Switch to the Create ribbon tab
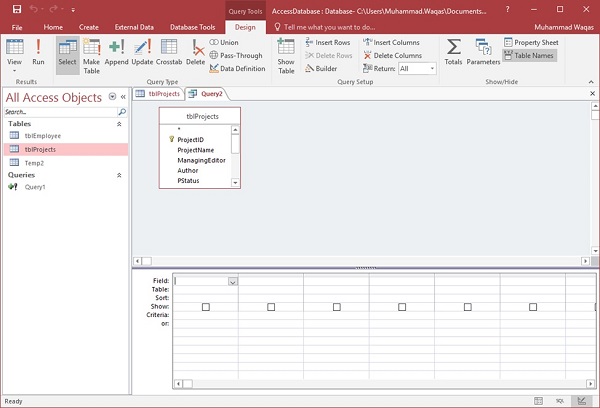Screen dimensions: 600x408 (88, 27)
